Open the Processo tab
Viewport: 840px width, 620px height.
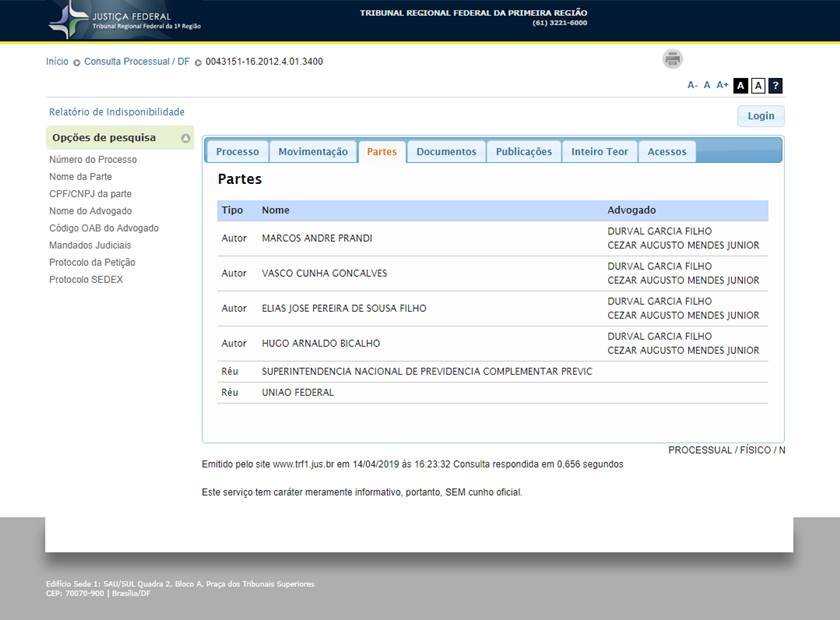pos(237,152)
